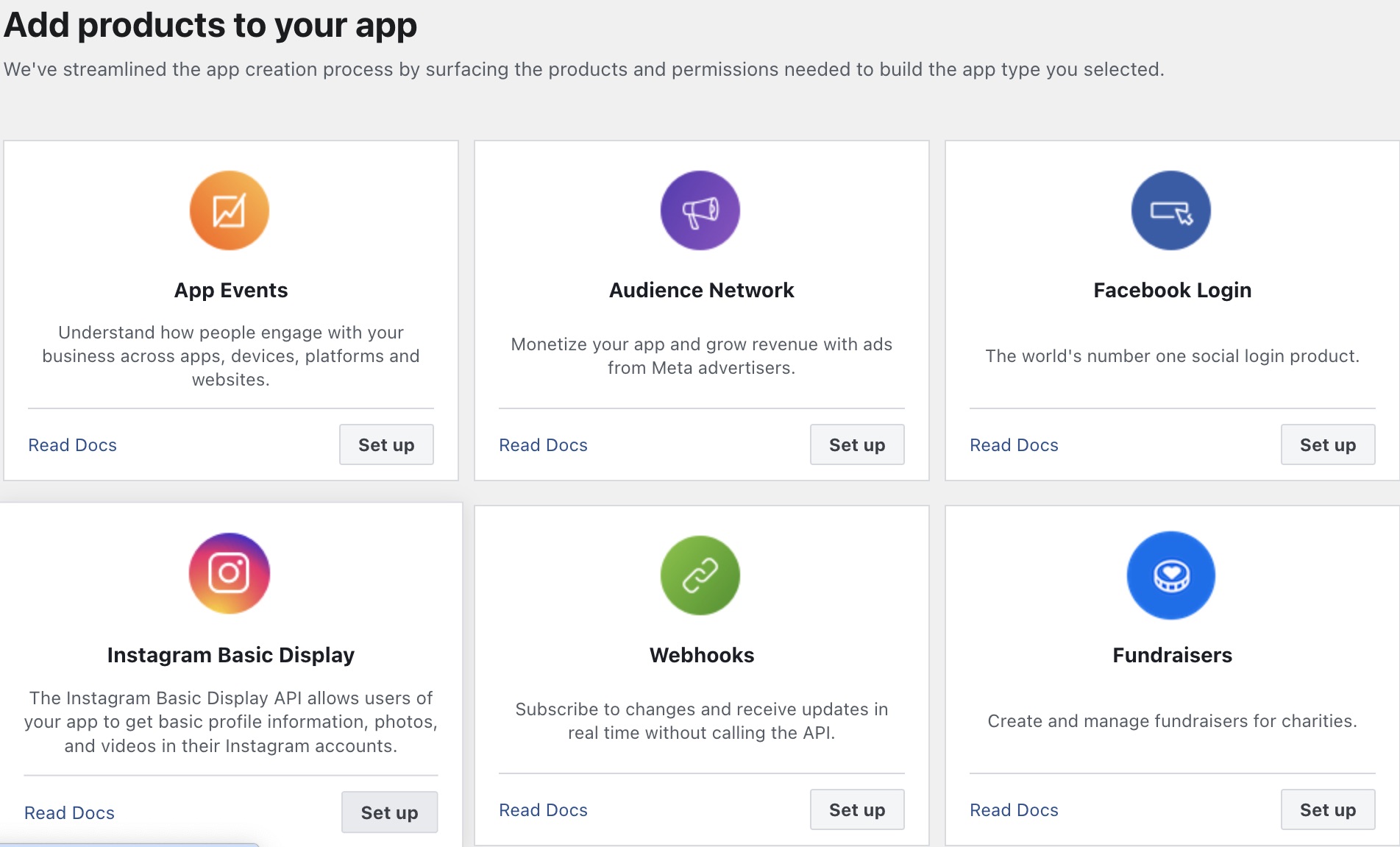Select the Webhooks card title
Screen dimensions: 1400x847
point(702,655)
